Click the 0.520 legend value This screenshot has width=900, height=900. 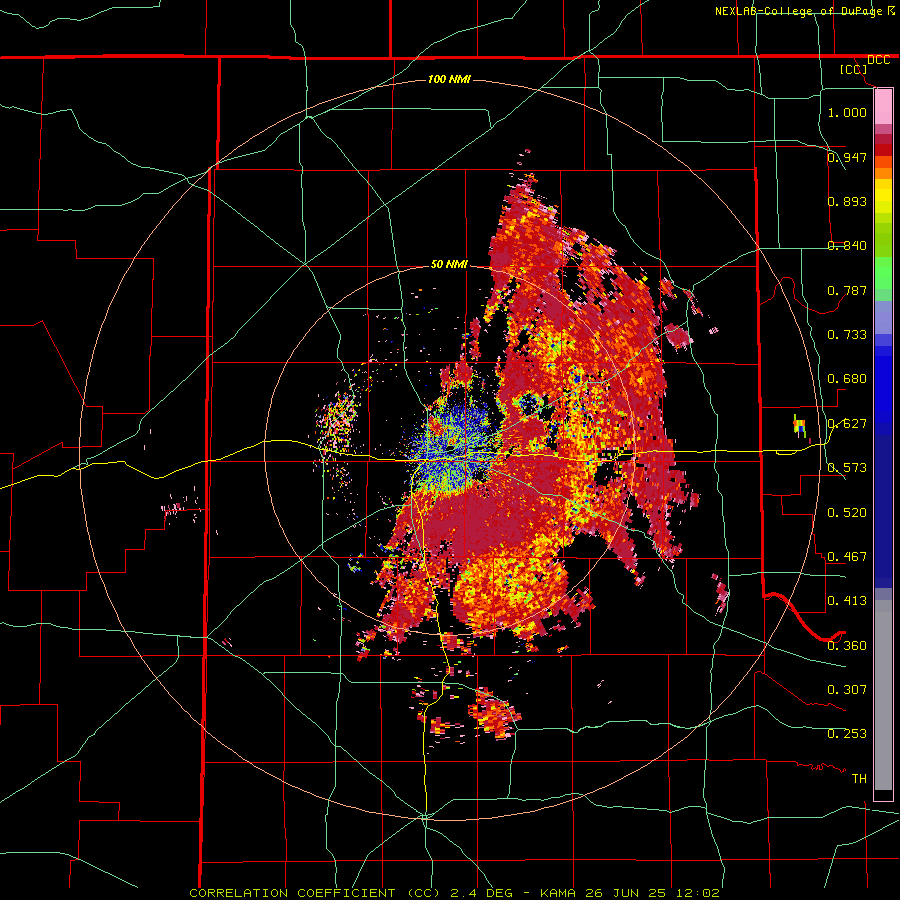847,513
